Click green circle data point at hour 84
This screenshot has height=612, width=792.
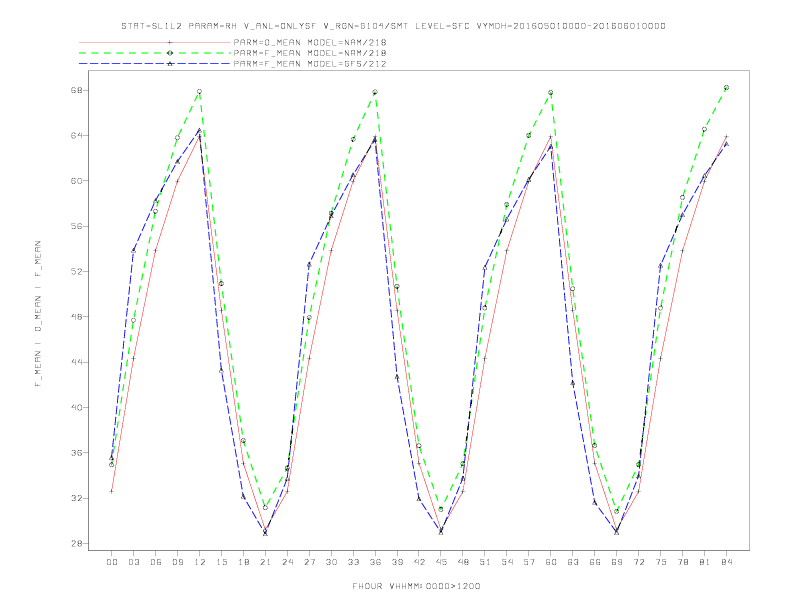pos(726,88)
